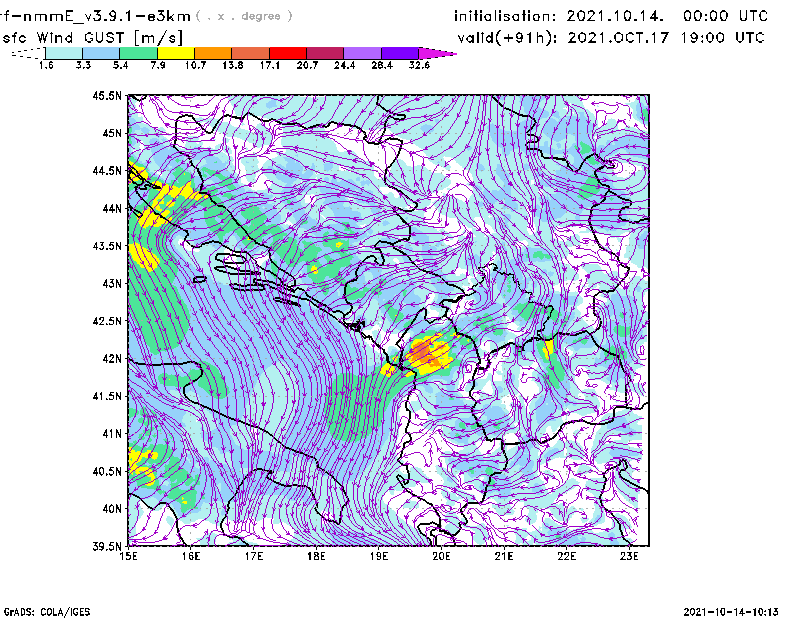Viewport: 800px width, 618px height.
Task: Click the "41.5N" latitude label
Action: [x=107, y=396]
